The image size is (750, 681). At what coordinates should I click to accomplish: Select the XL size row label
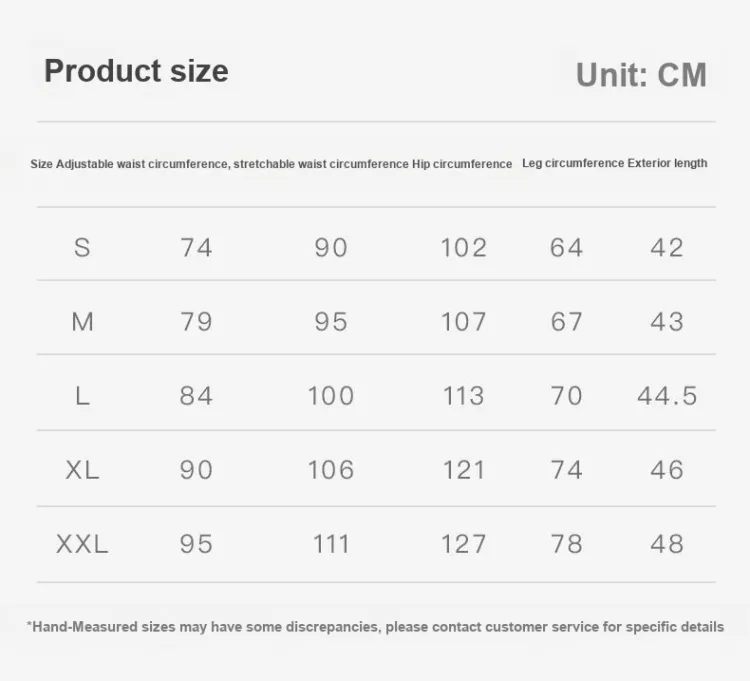tap(82, 470)
